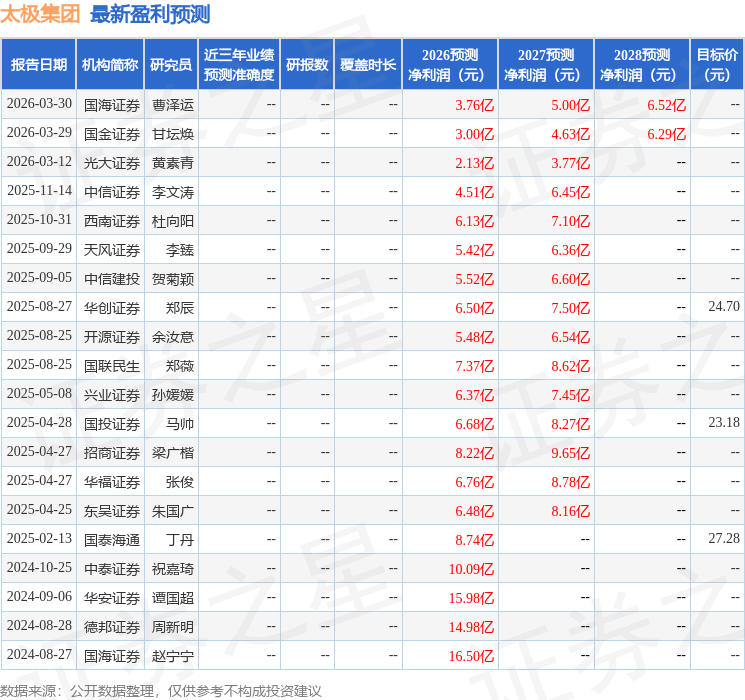This screenshot has width=745, height=700.
Task: Click the 光大证券 institution cell
Action: tap(112, 163)
